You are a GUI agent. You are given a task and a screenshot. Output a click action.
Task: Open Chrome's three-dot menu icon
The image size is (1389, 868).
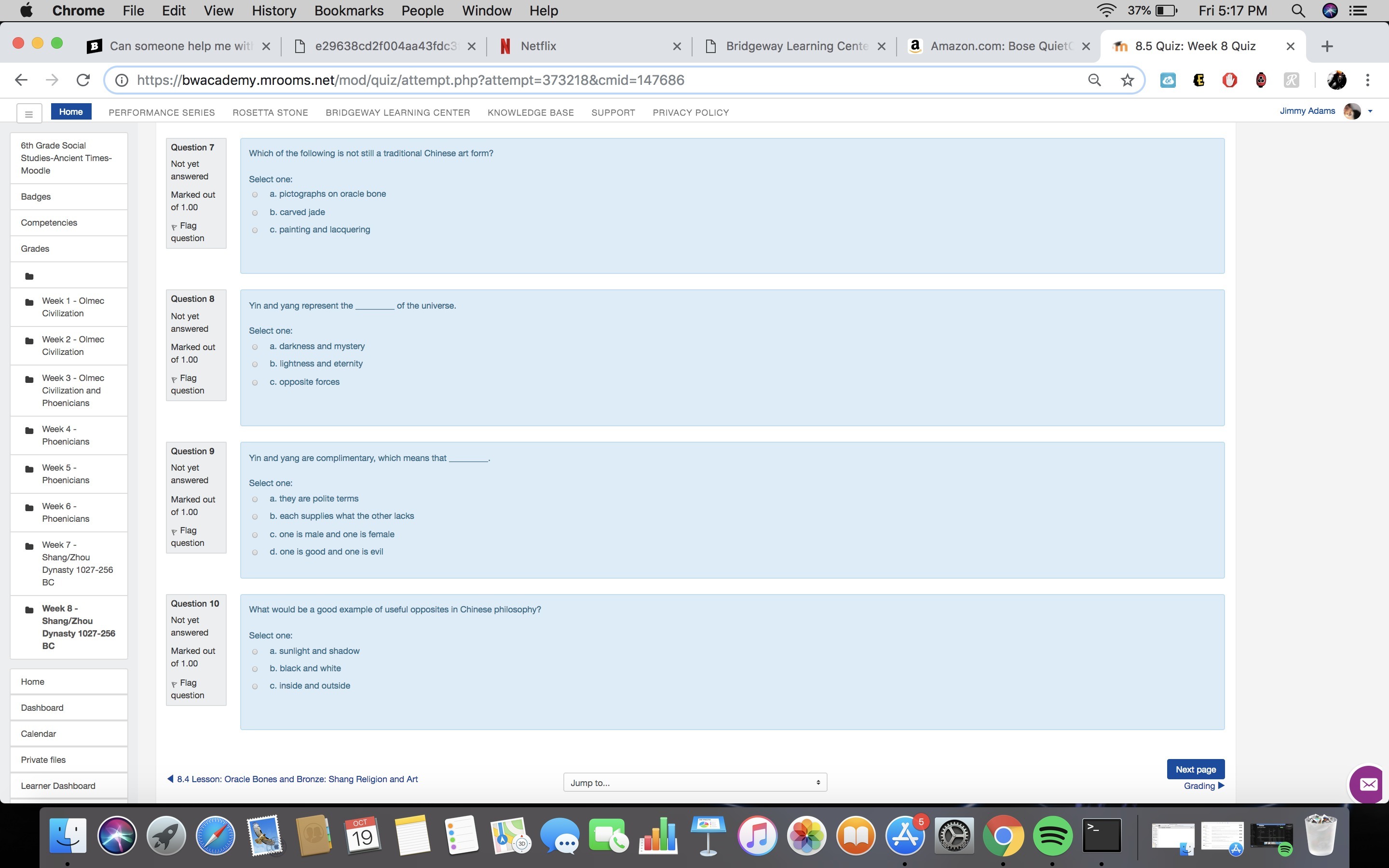point(1368,81)
